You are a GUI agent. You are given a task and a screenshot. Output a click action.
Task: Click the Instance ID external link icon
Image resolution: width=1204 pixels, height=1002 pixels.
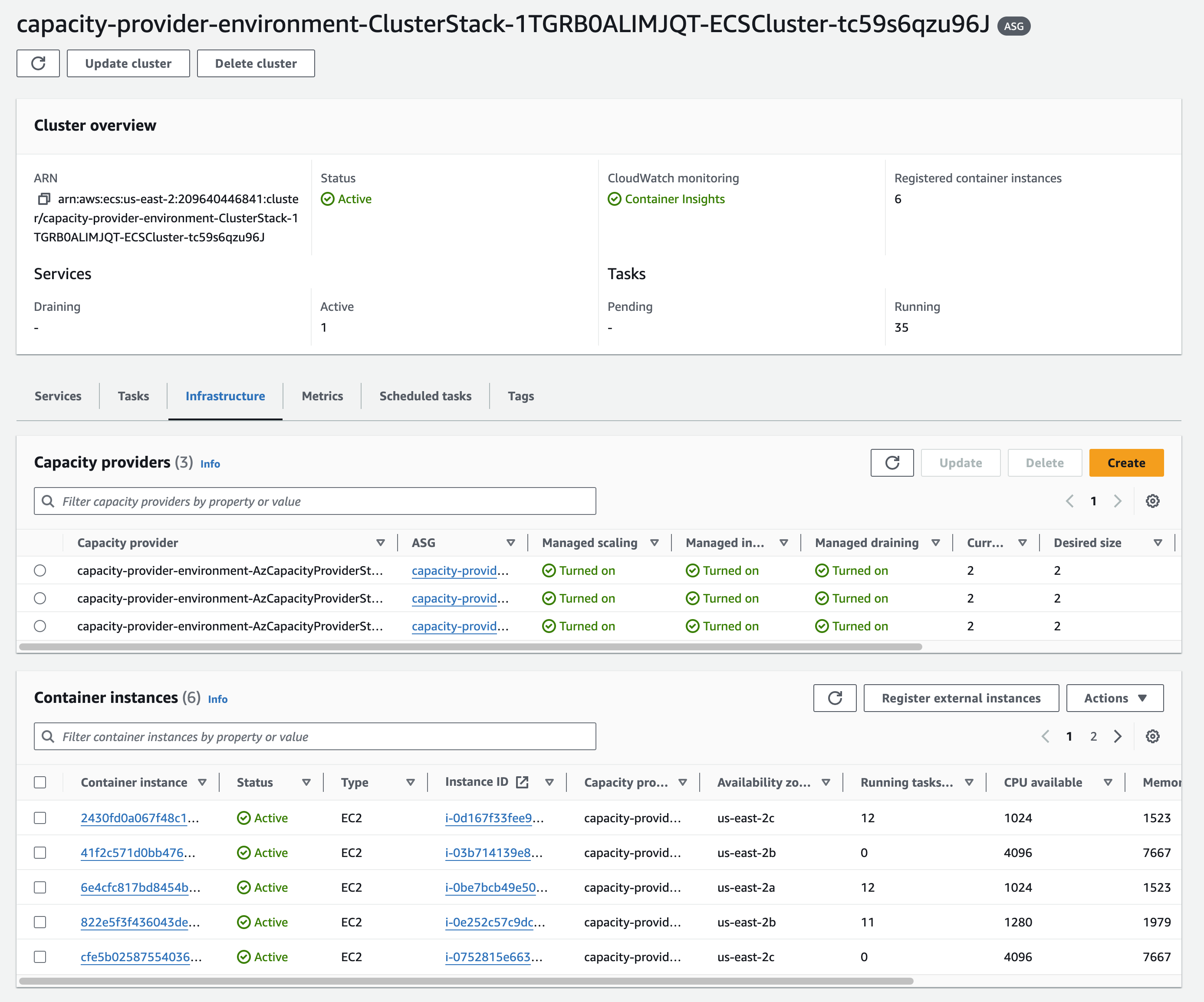tap(522, 782)
